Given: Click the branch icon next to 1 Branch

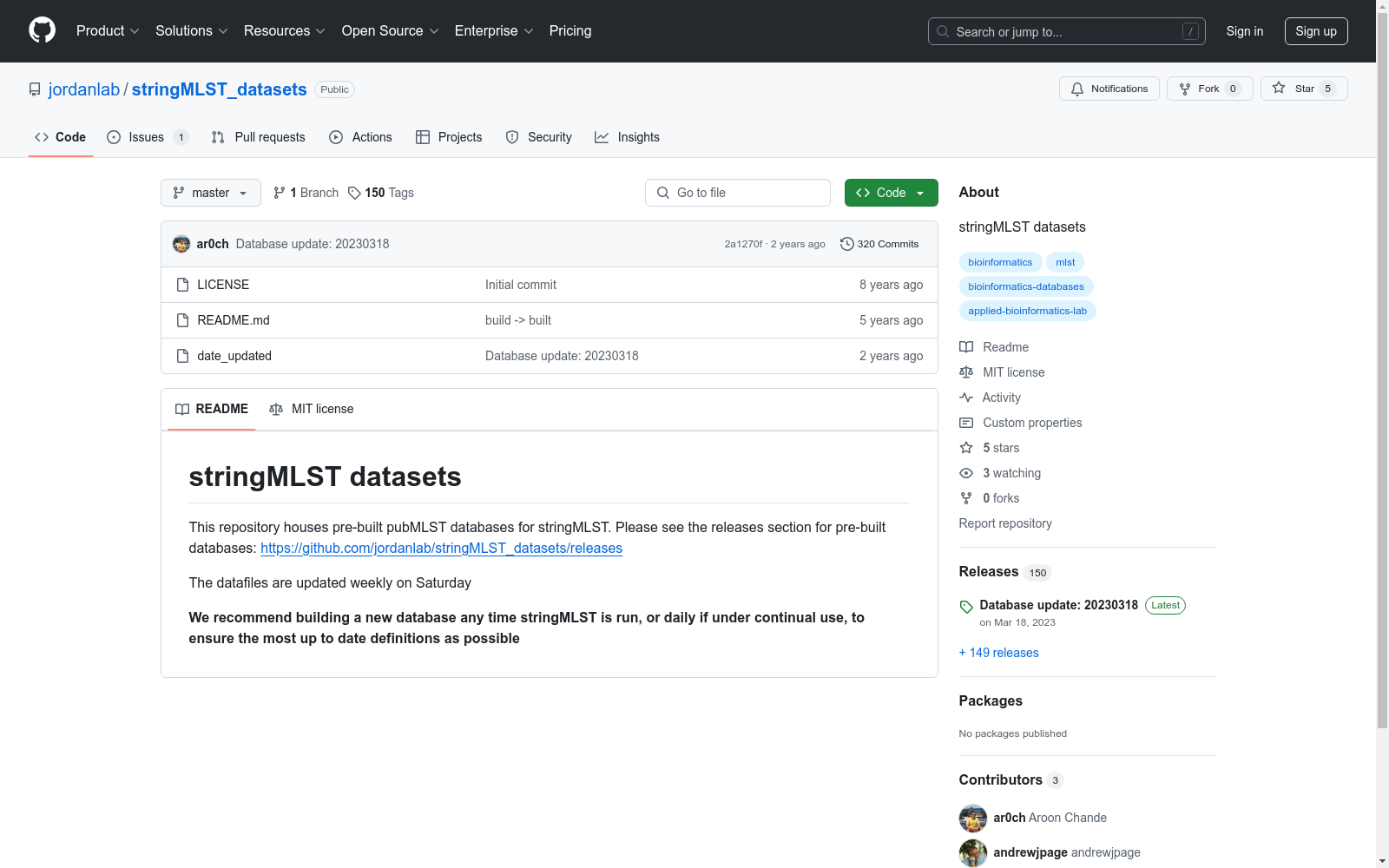Looking at the screenshot, I should [x=280, y=193].
